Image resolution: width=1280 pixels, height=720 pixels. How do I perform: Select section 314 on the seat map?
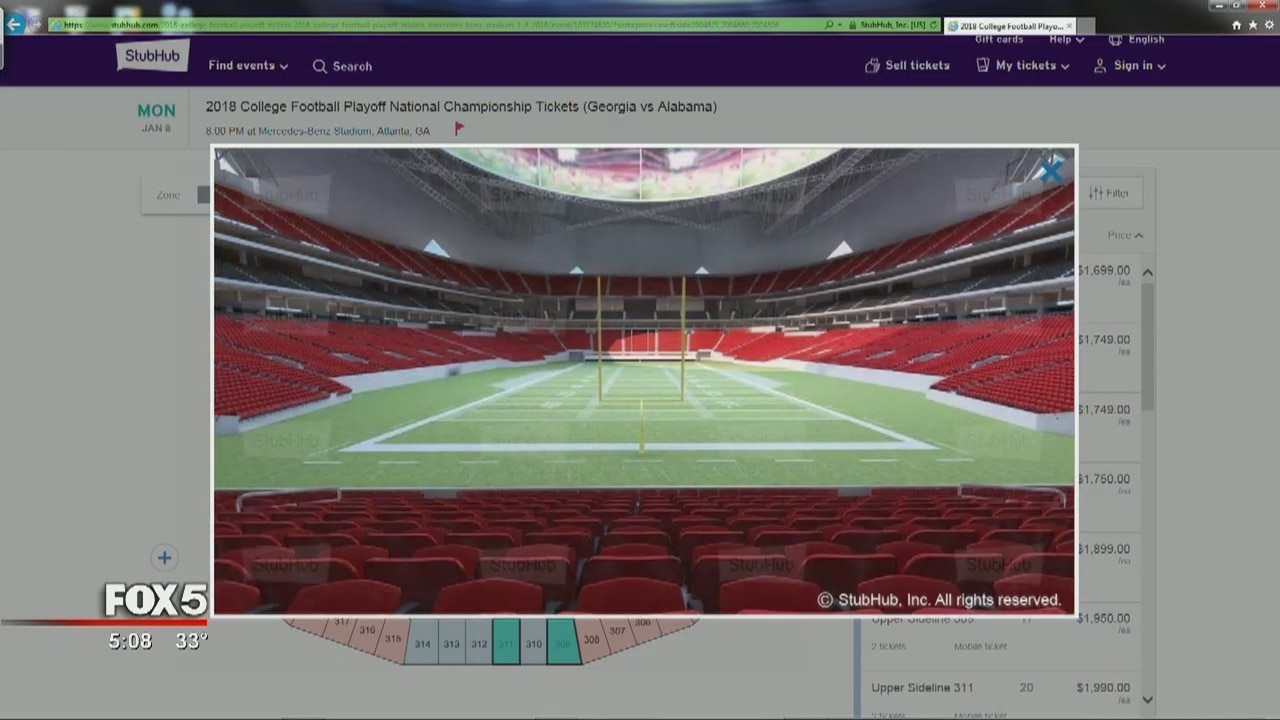click(423, 644)
